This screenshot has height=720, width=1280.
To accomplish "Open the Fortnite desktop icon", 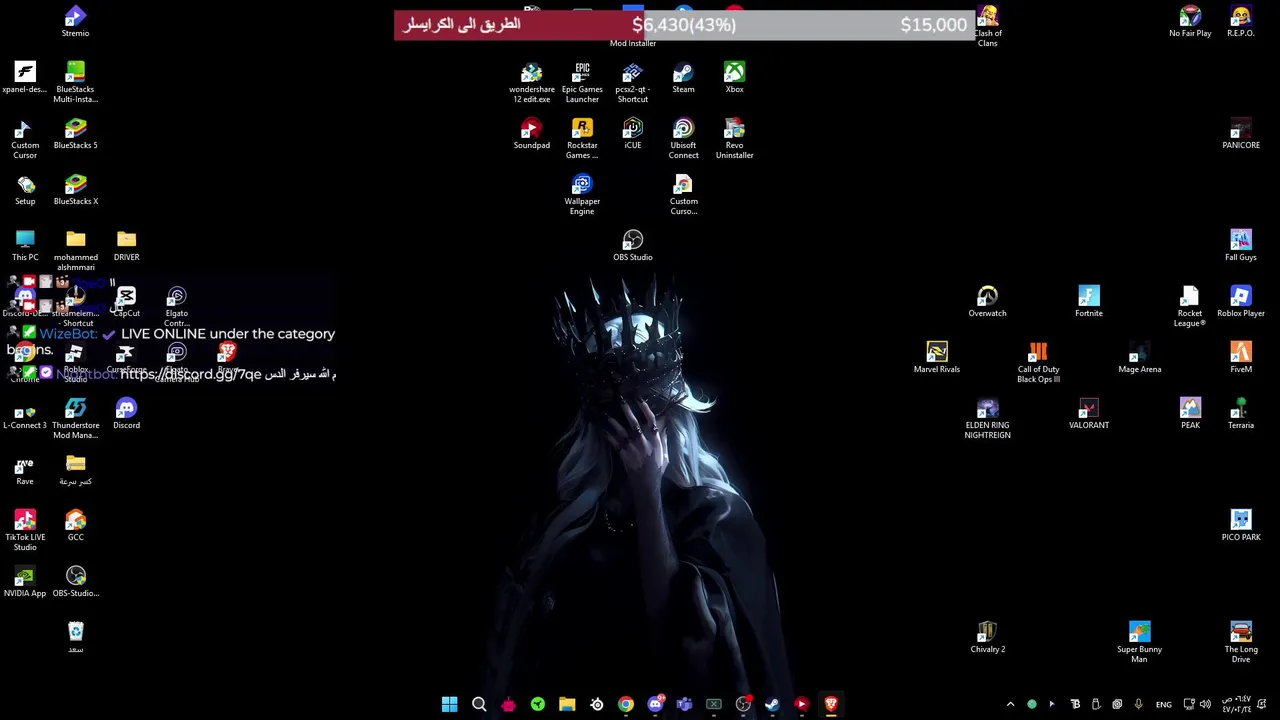I will pyautogui.click(x=1089, y=302).
